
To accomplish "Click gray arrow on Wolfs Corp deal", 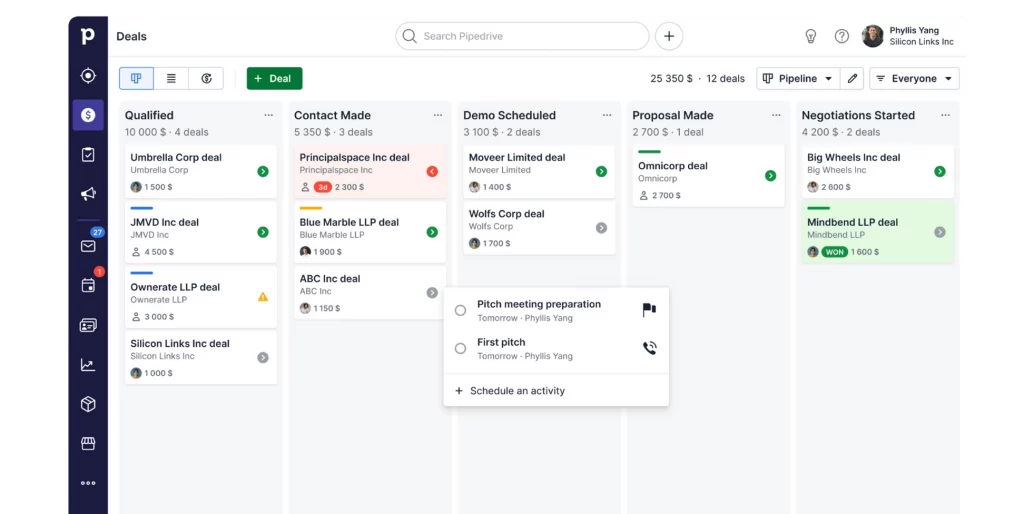I will pos(601,228).
